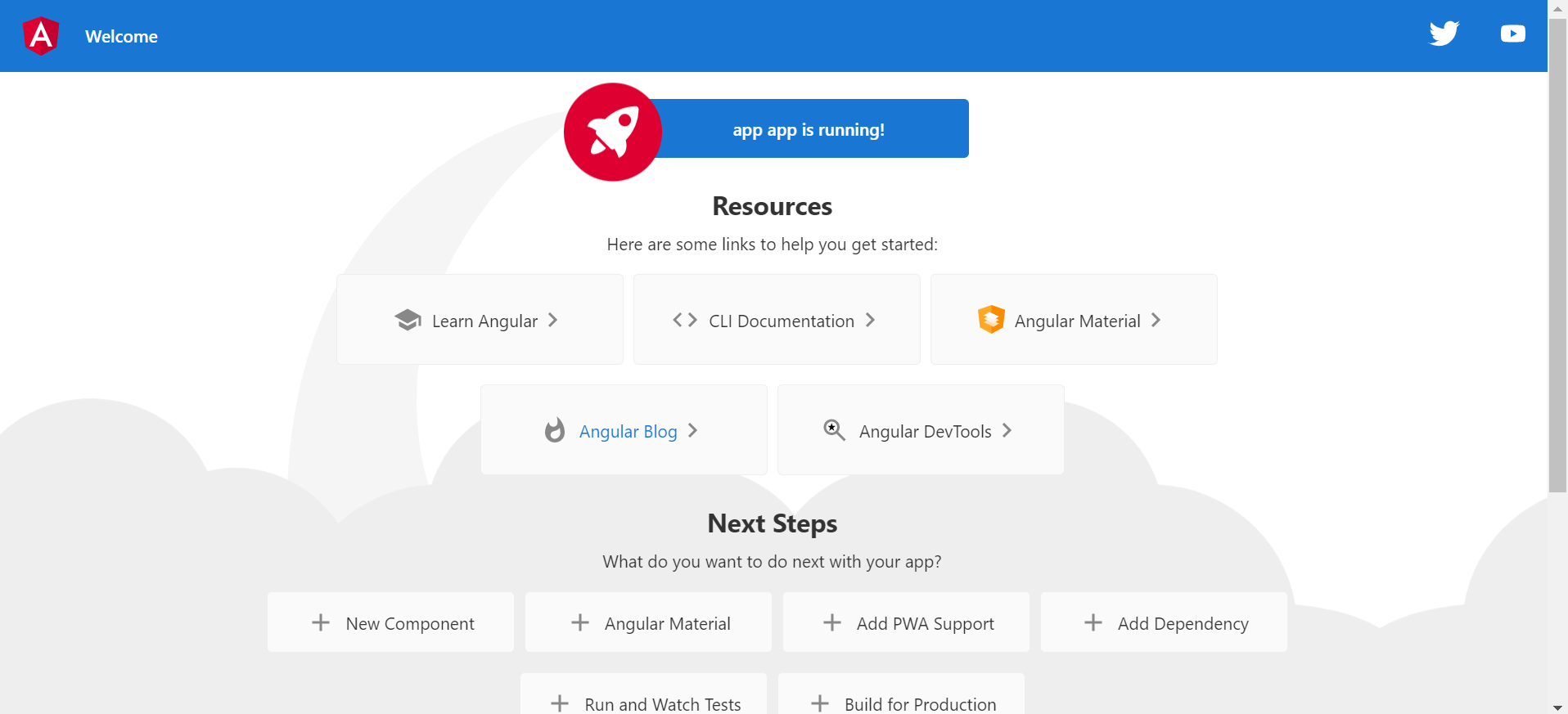
Task: Select the Build for Production button
Action: [901, 694]
